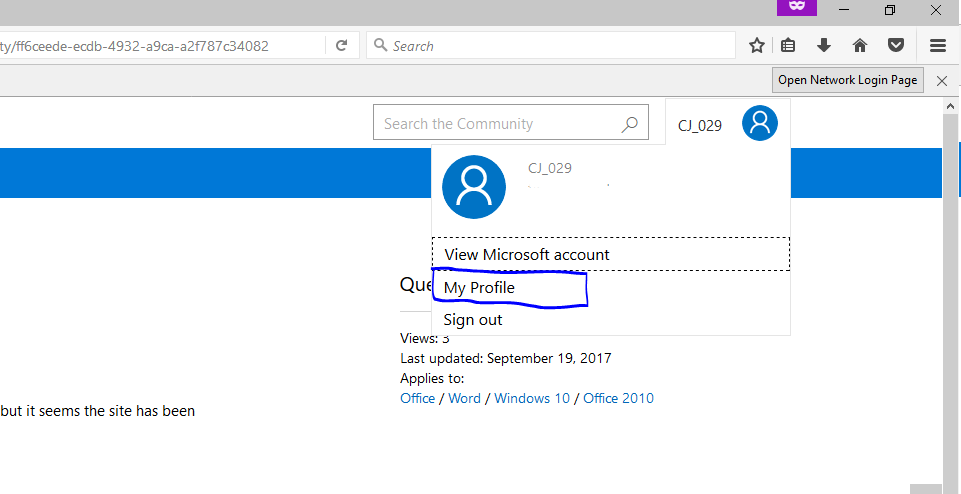Select View Microsoft account menu entry

[x=610, y=254]
